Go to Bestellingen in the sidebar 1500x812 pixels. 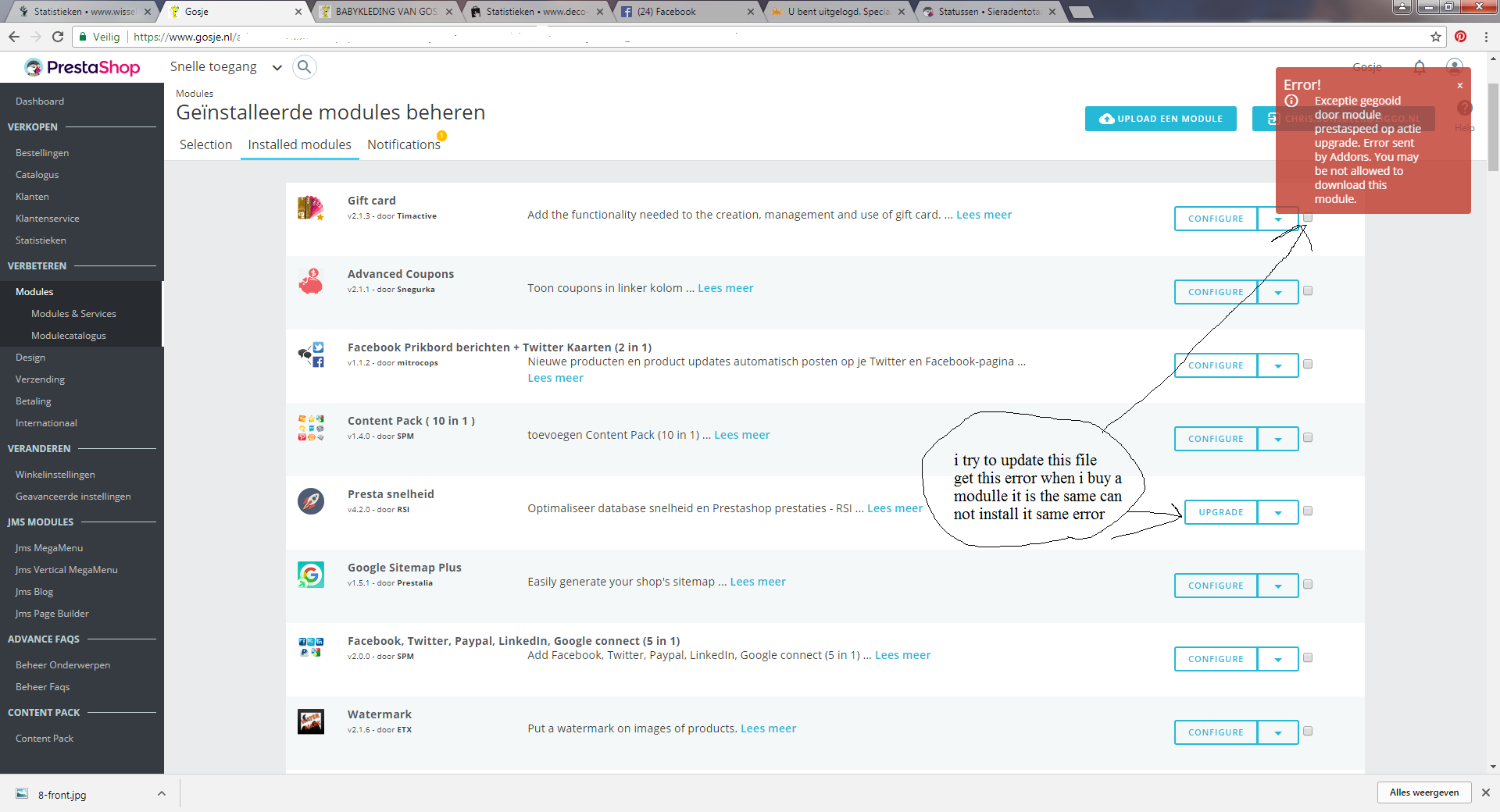click(x=42, y=153)
